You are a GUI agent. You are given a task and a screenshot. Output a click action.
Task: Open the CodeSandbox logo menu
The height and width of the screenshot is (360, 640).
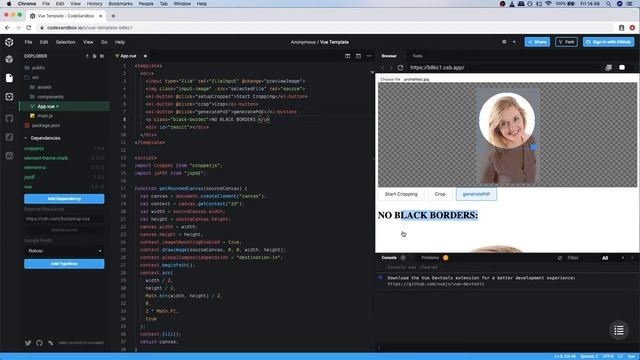point(9,42)
